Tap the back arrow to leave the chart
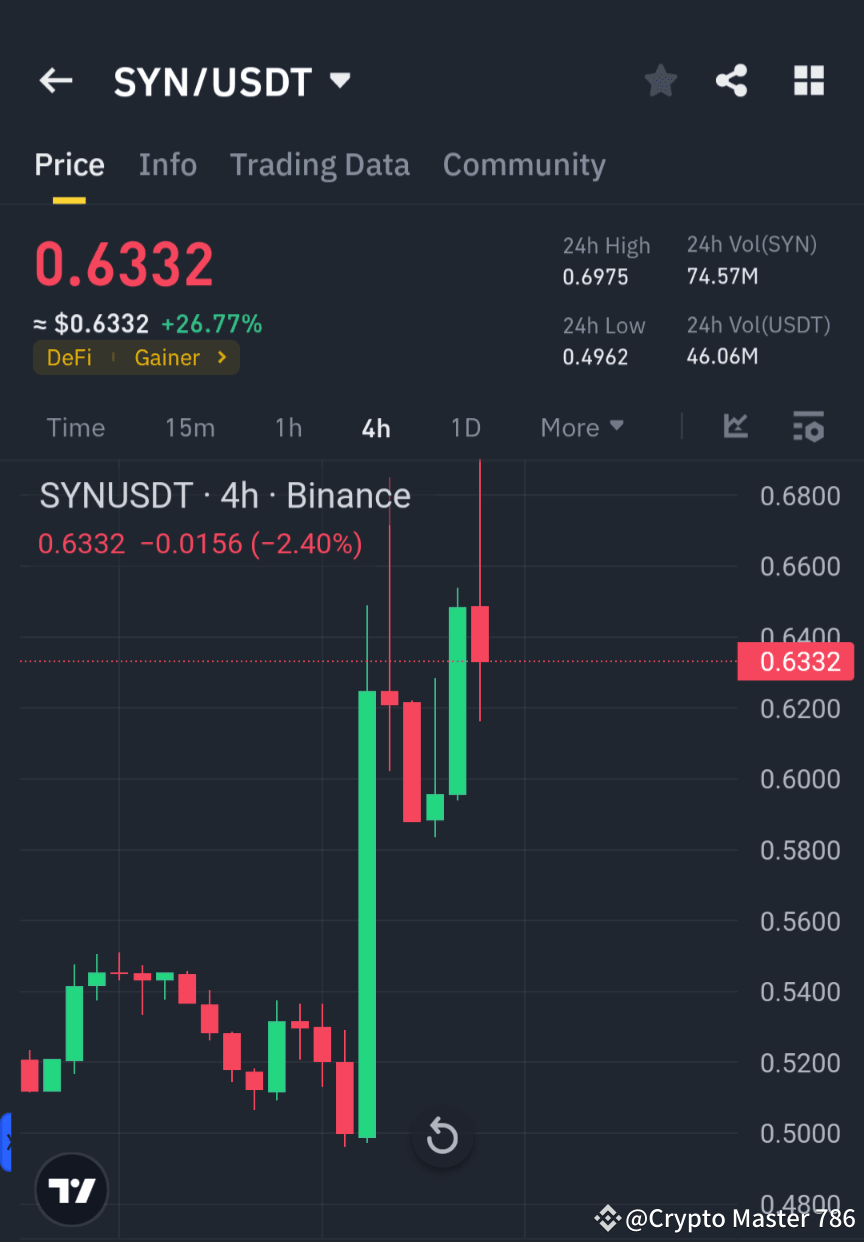 tap(55, 81)
